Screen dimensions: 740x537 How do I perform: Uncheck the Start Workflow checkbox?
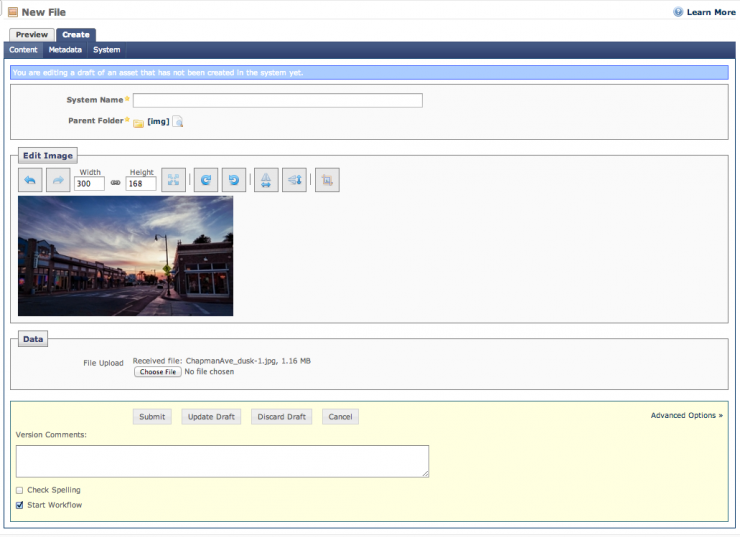(20, 505)
